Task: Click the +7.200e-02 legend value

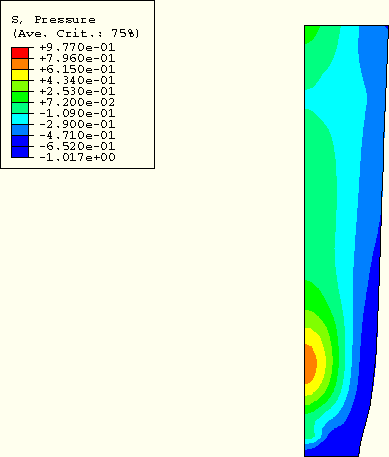Action: click(x=77, y=102)
